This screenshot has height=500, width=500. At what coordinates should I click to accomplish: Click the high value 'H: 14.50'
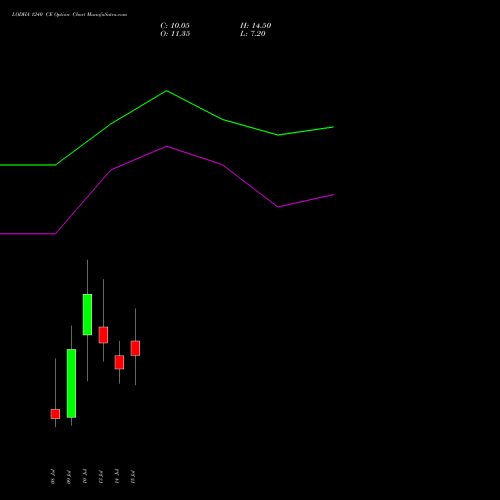coord(256,26)
